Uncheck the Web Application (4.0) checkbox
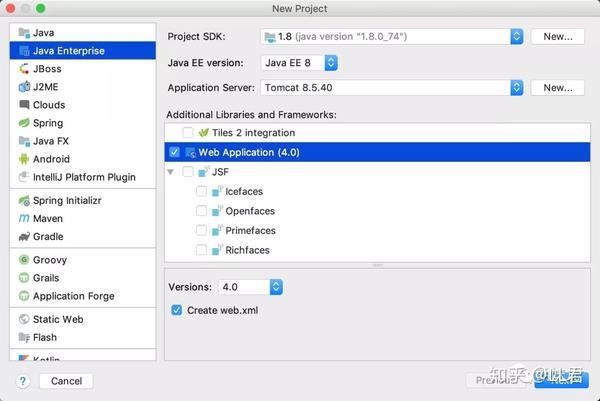 [x=174, y=152]
